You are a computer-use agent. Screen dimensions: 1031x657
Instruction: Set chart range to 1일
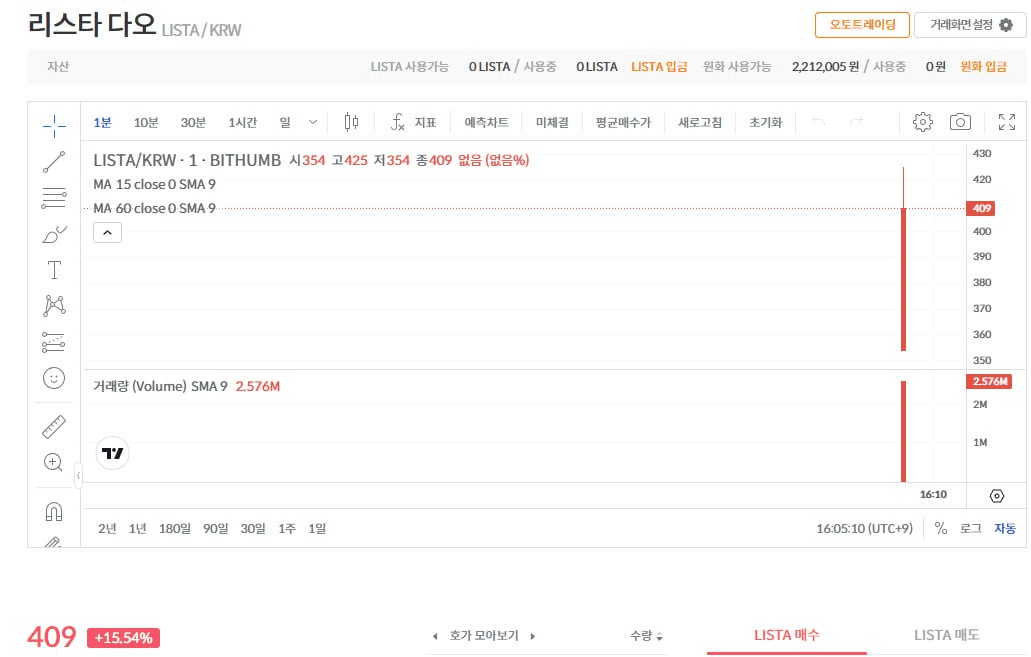point(317,529)
